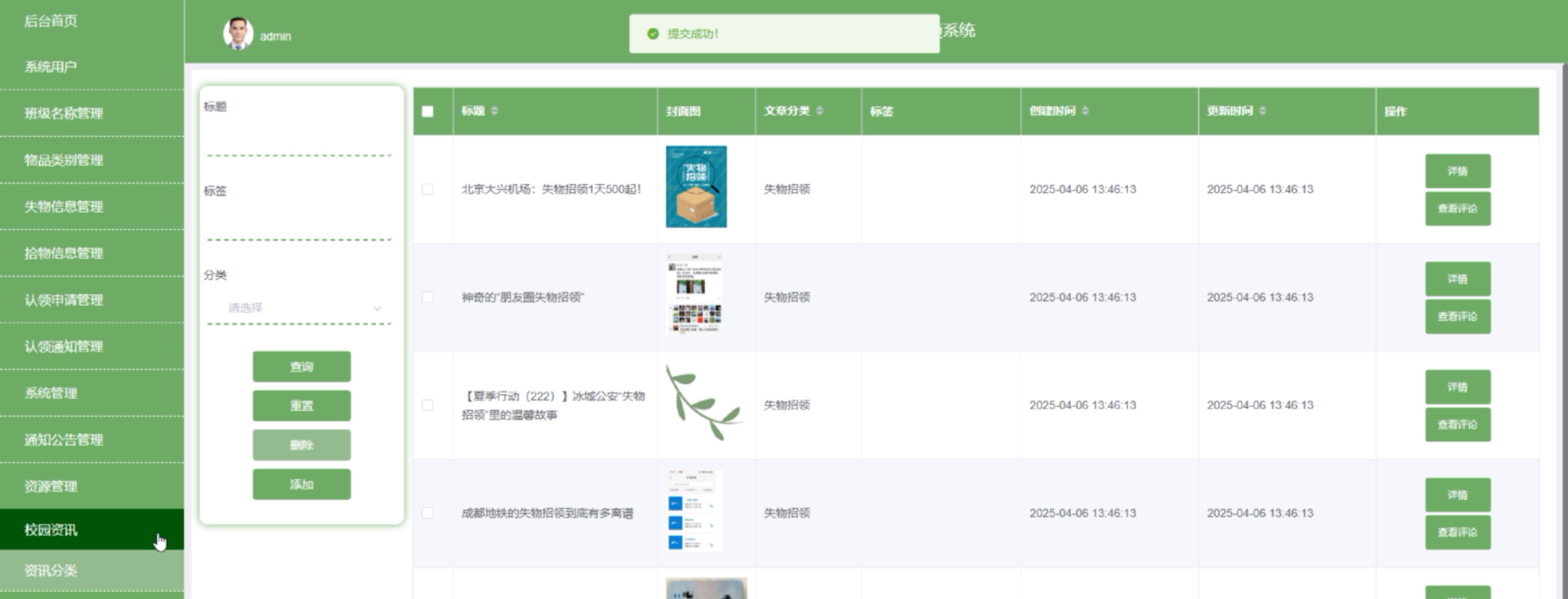Select 资讯分类 submenu item
This screenshot has width=1568, height=599.
click(51, 571)
